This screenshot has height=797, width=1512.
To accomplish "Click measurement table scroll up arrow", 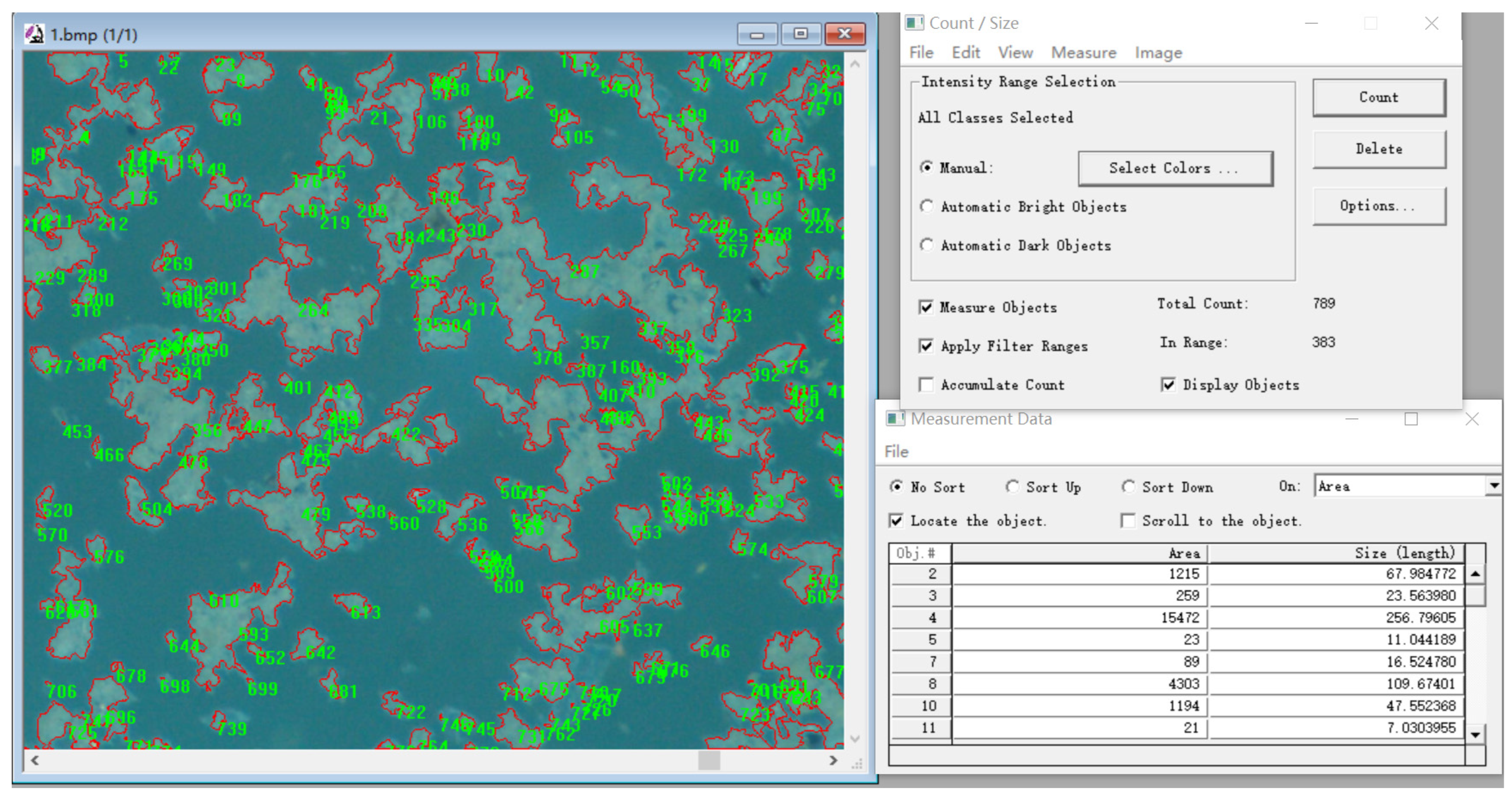I will click(1475, 574).
